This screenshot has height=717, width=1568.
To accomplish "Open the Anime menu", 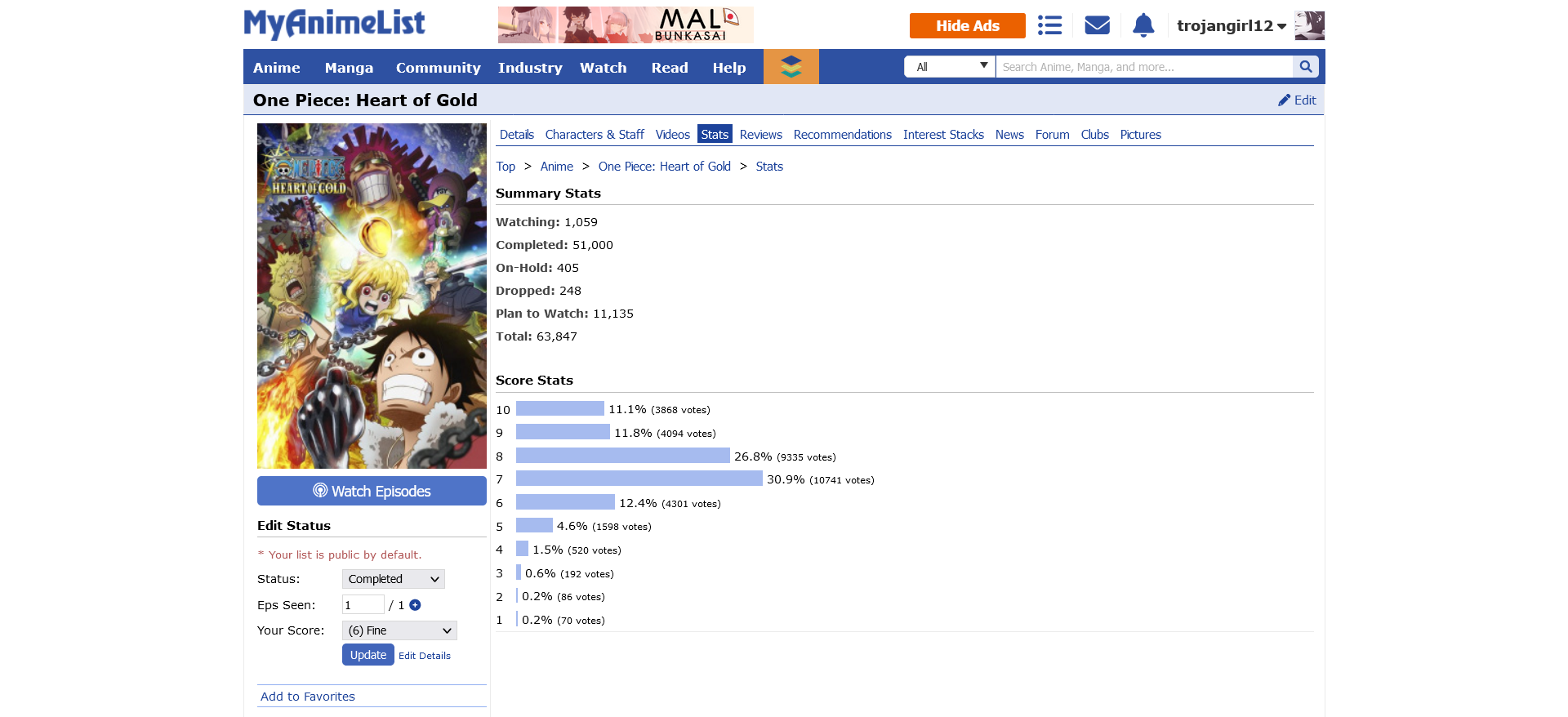I will tap(276, 68).
